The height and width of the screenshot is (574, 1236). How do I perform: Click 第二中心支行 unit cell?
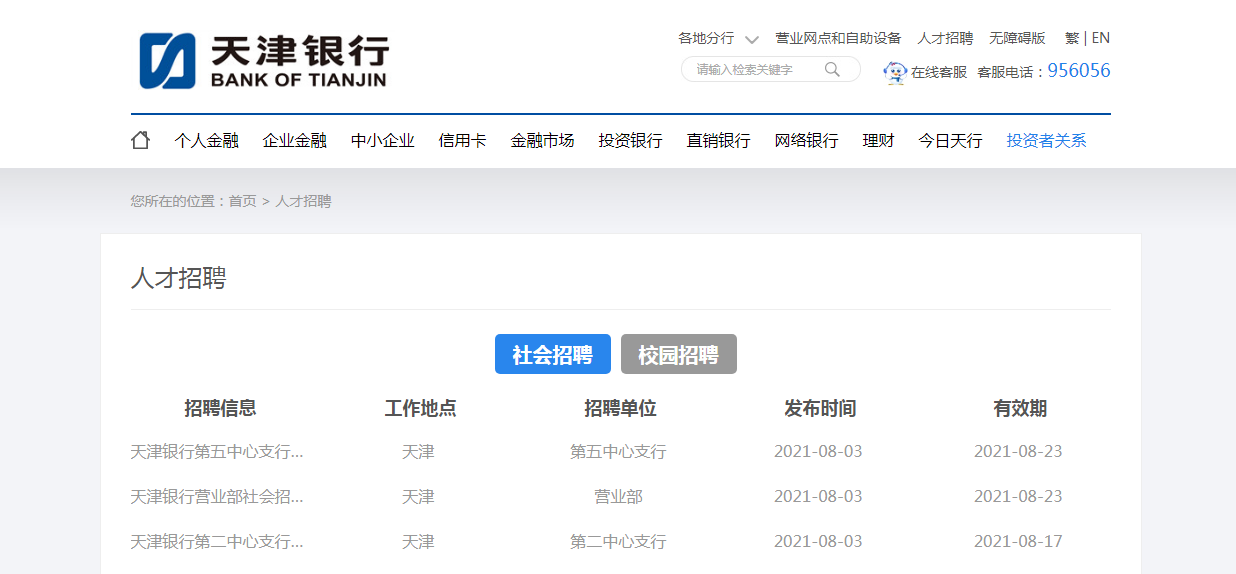[x=618, y=542]
